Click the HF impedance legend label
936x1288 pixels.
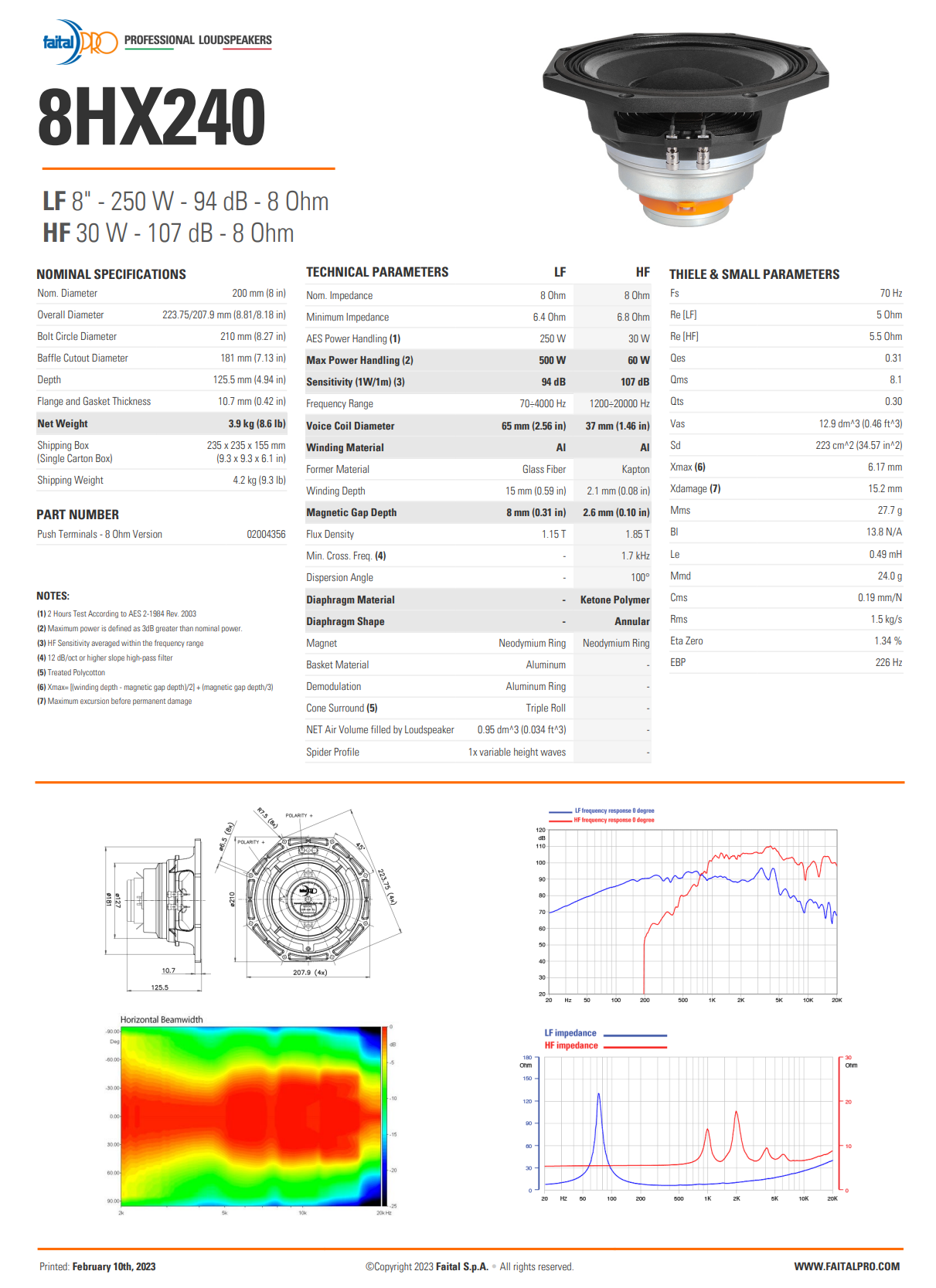tap(571, 1046)
